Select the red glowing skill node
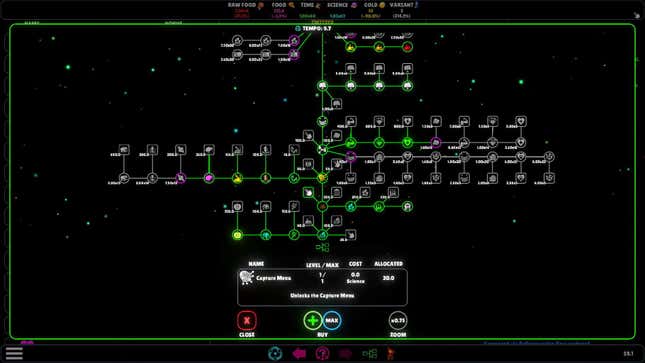Screen dimensions: 645x363 pyautogui.click(x=407, y=47)
